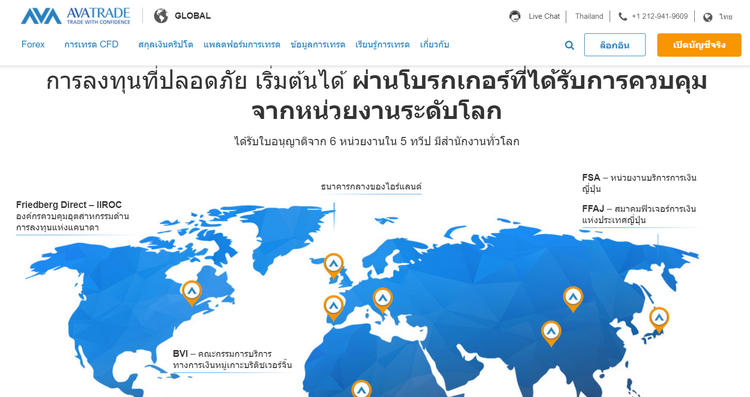This screenshot has height=397, width=750.
Task: Click the FSA Japan regulator label
Action: point(639,183)
